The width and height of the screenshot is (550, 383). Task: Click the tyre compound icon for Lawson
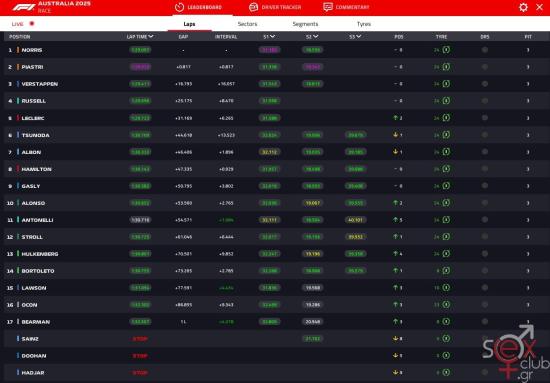point(446,288)
